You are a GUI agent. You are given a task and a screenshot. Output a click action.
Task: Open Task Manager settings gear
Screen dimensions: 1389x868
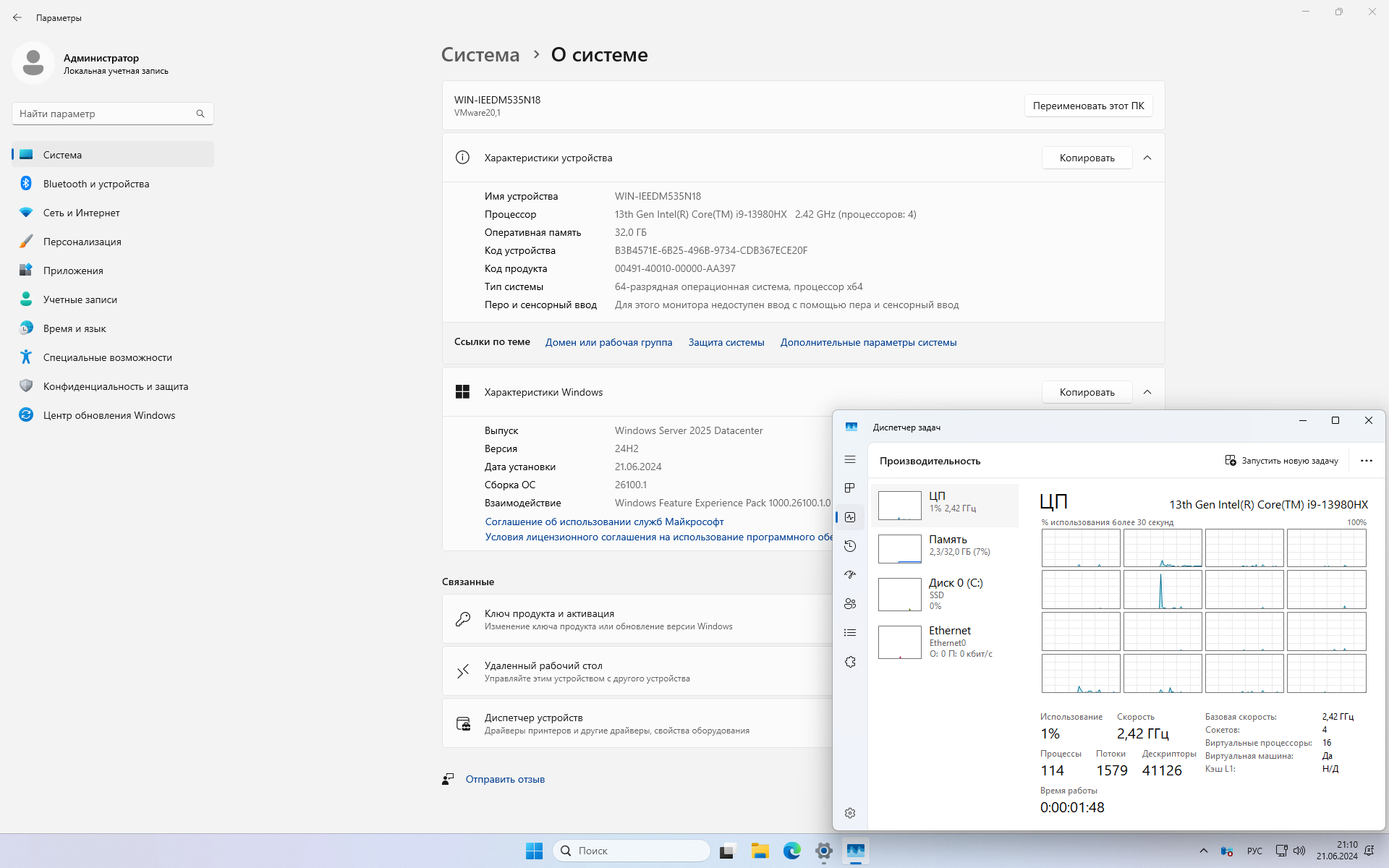coord(850,813)
